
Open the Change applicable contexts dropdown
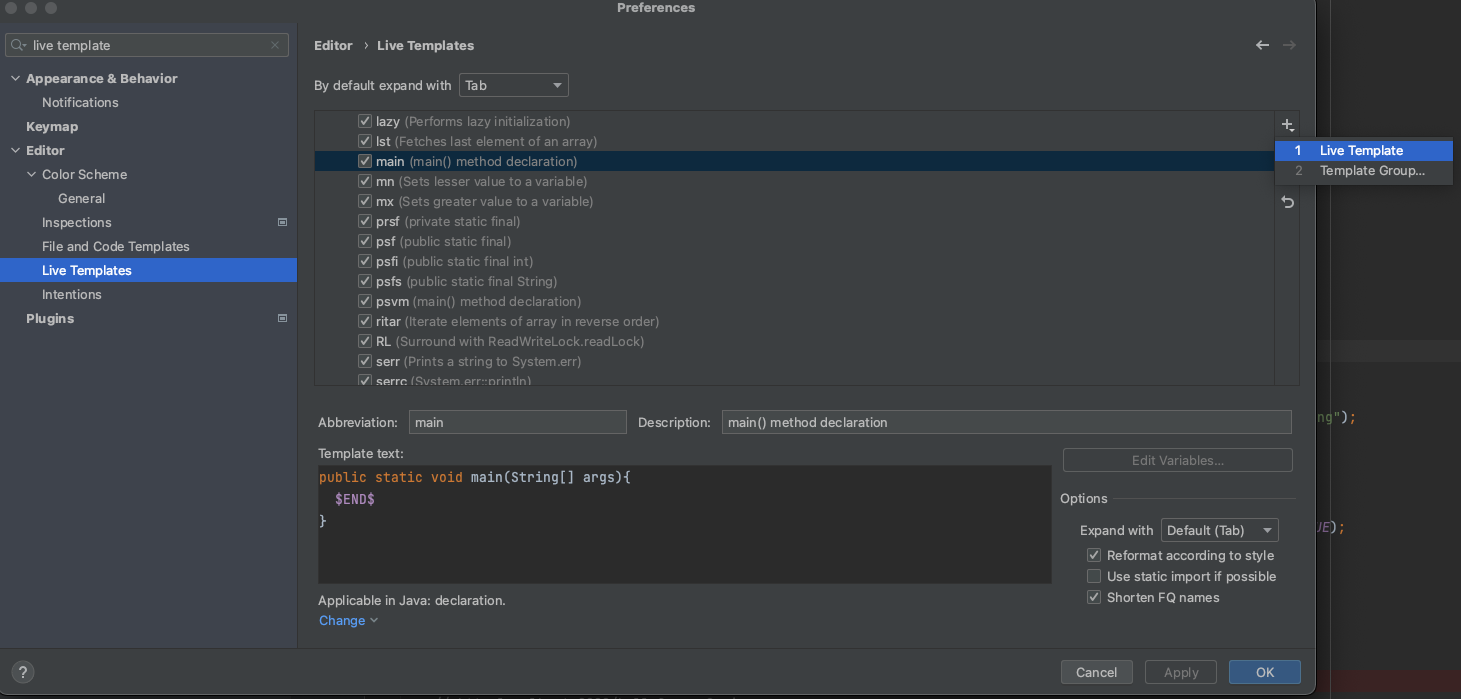point(348,620)
